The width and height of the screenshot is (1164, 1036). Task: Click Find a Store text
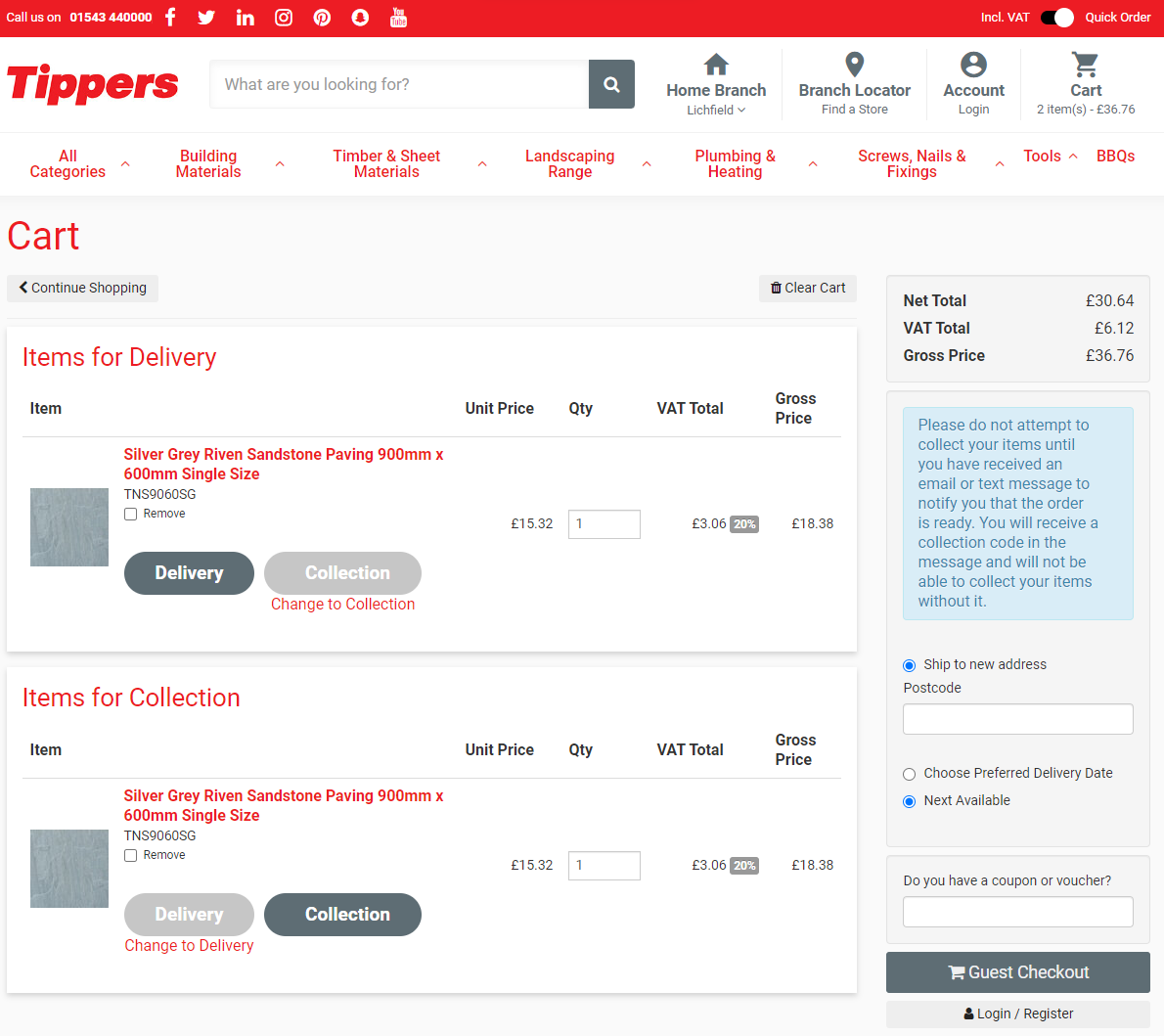pyautogui.click(x=855, y=110)
